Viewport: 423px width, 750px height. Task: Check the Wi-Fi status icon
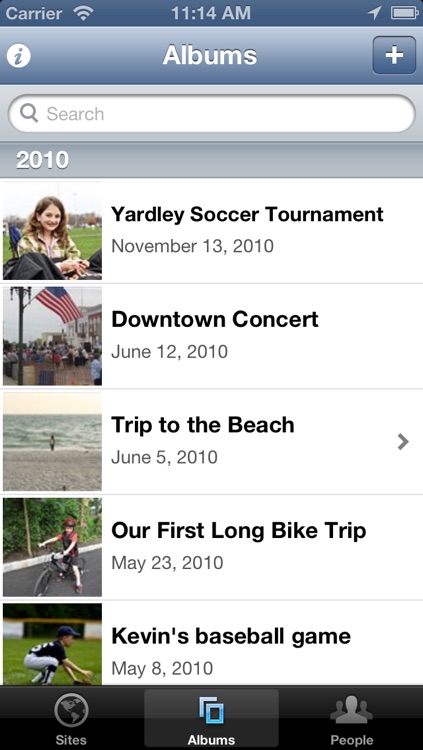coord(83,13)
